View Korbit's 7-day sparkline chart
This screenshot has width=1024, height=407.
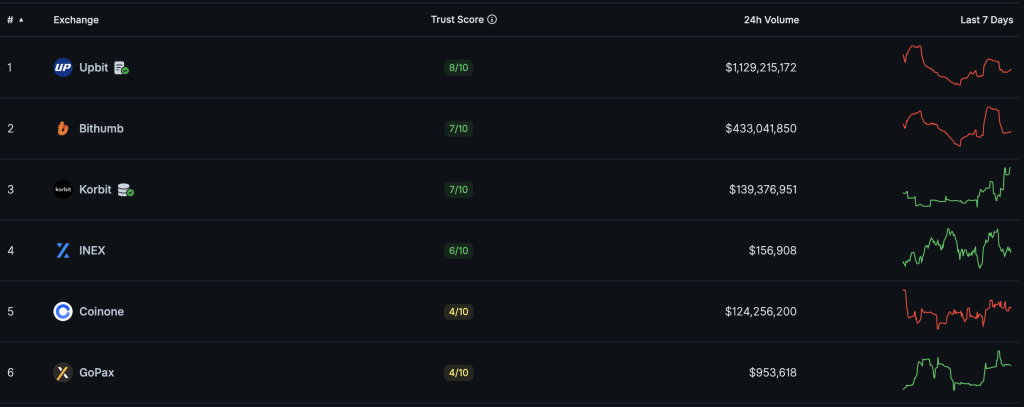[x=957, y=188]
